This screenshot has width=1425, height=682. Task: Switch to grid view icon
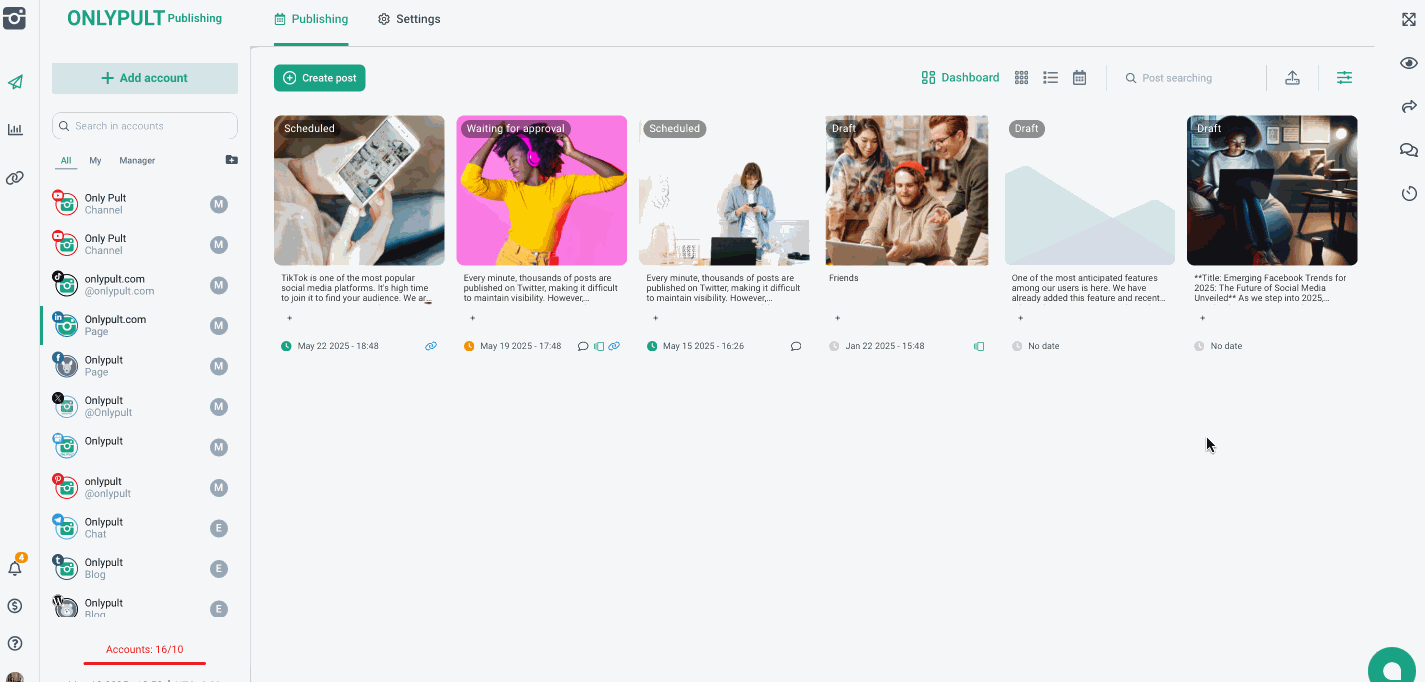1021,78
